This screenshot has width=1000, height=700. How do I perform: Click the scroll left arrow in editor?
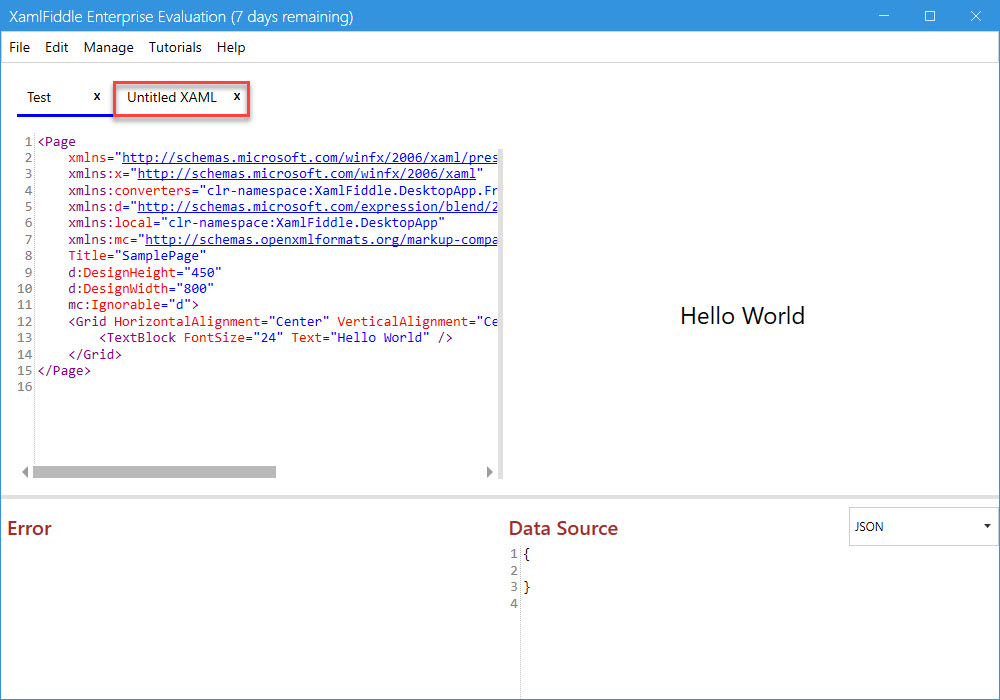(25, 472)
